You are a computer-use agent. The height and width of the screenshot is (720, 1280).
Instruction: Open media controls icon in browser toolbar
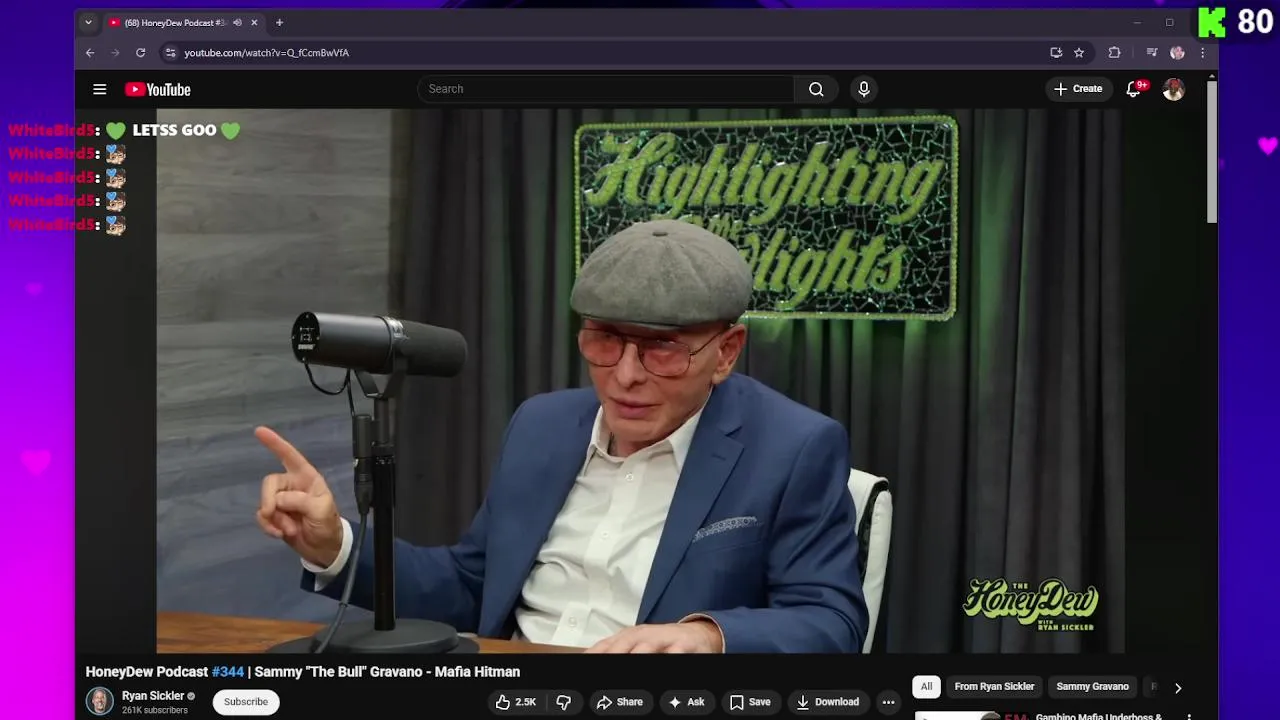[x=1152, y=53]
